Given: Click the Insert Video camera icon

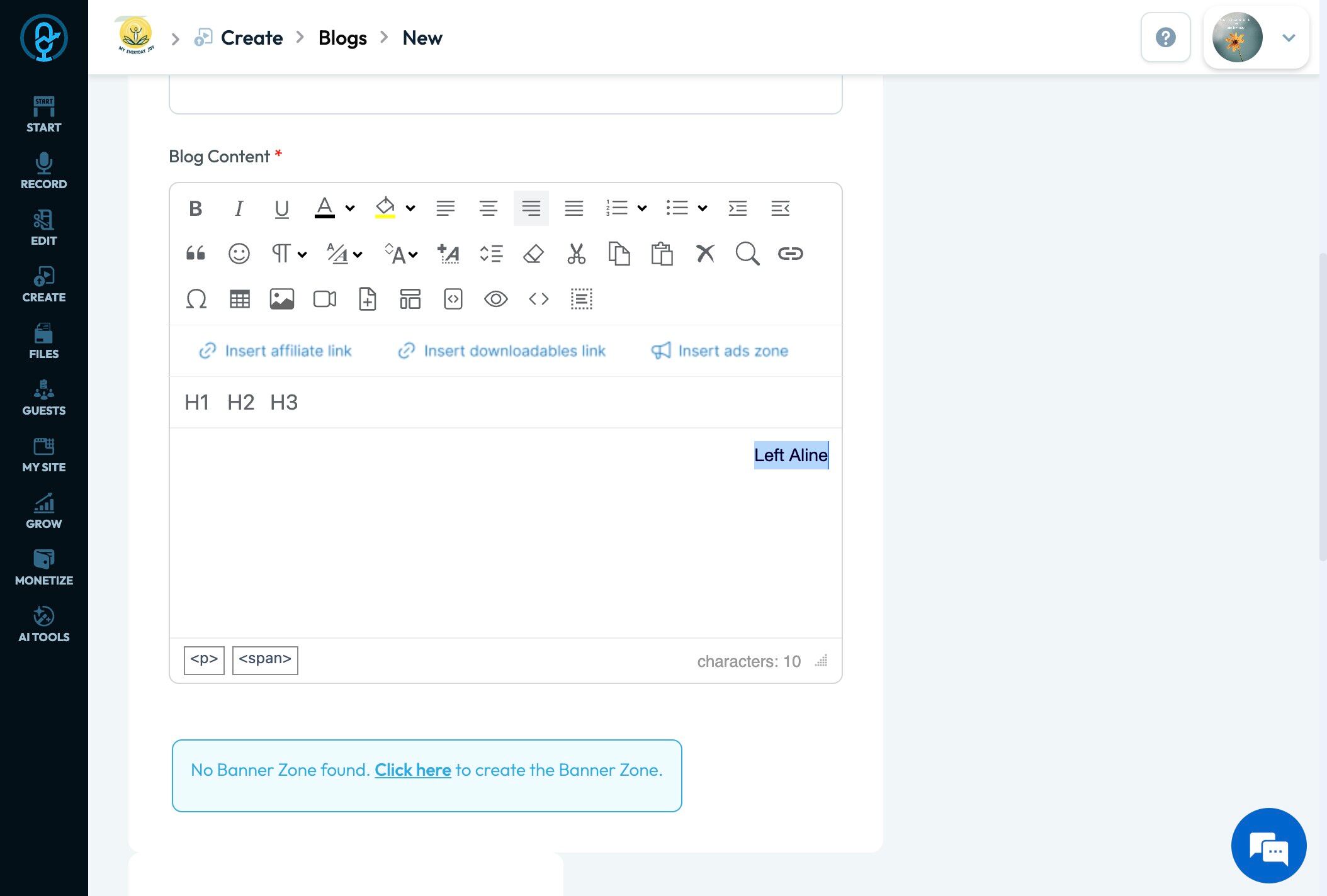Looking at the screenshot, I should [x=324, y=299].
